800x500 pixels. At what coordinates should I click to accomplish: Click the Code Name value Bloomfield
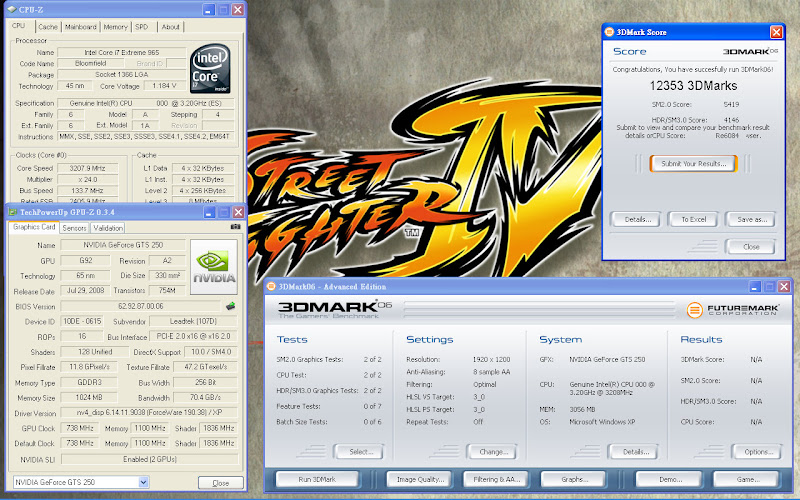(90, 63)
